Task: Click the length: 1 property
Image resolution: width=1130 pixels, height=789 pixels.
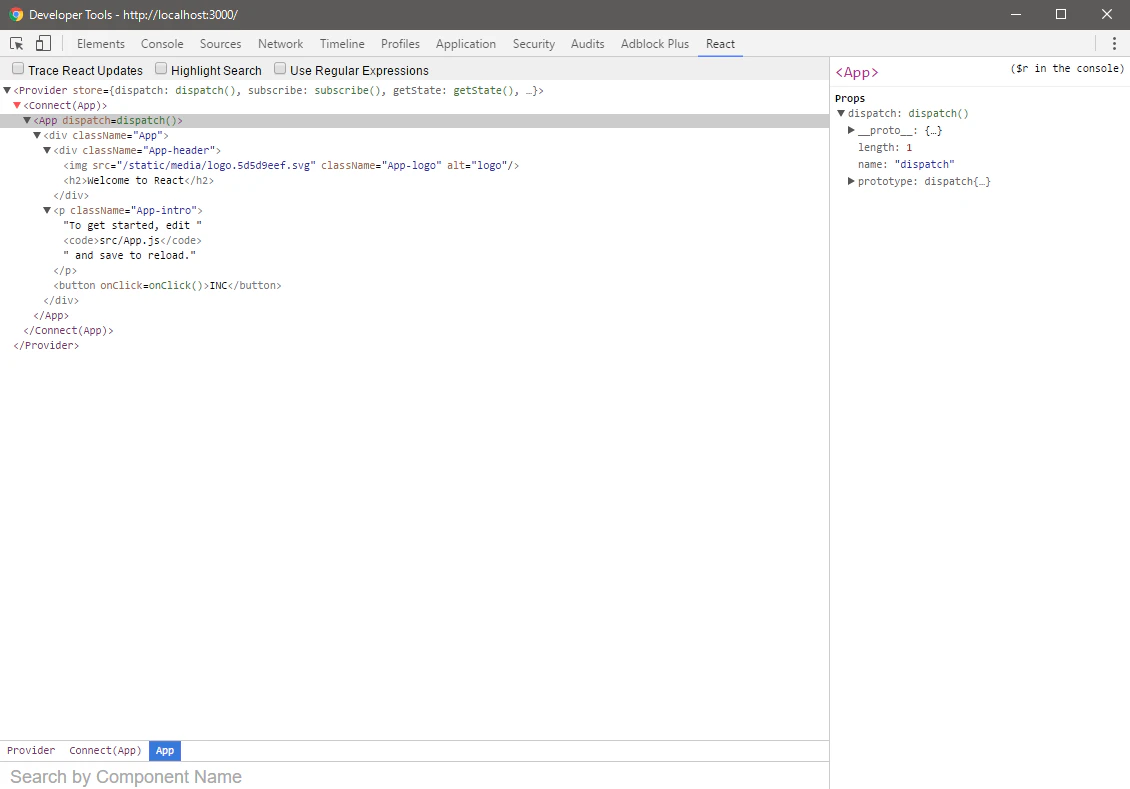Action: [885, 148]
